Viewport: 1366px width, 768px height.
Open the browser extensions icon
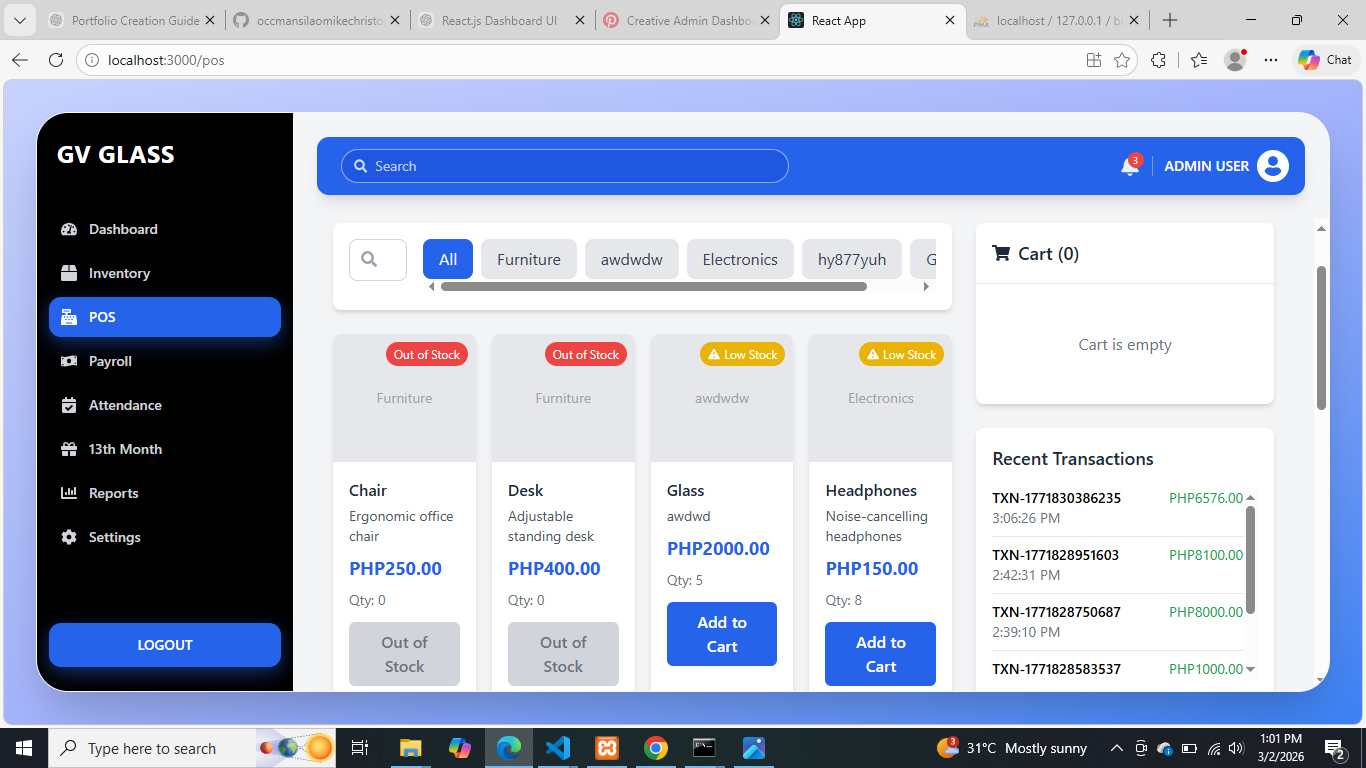tap(1158, 60)
